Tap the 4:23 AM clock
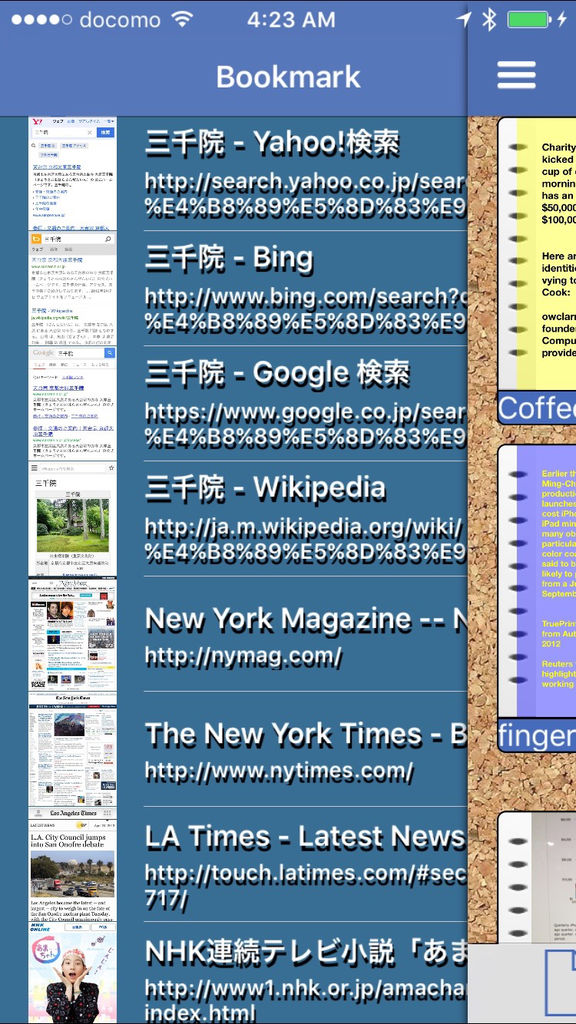Viewport: 576px width, 1024px height. (x=291, y=20)
